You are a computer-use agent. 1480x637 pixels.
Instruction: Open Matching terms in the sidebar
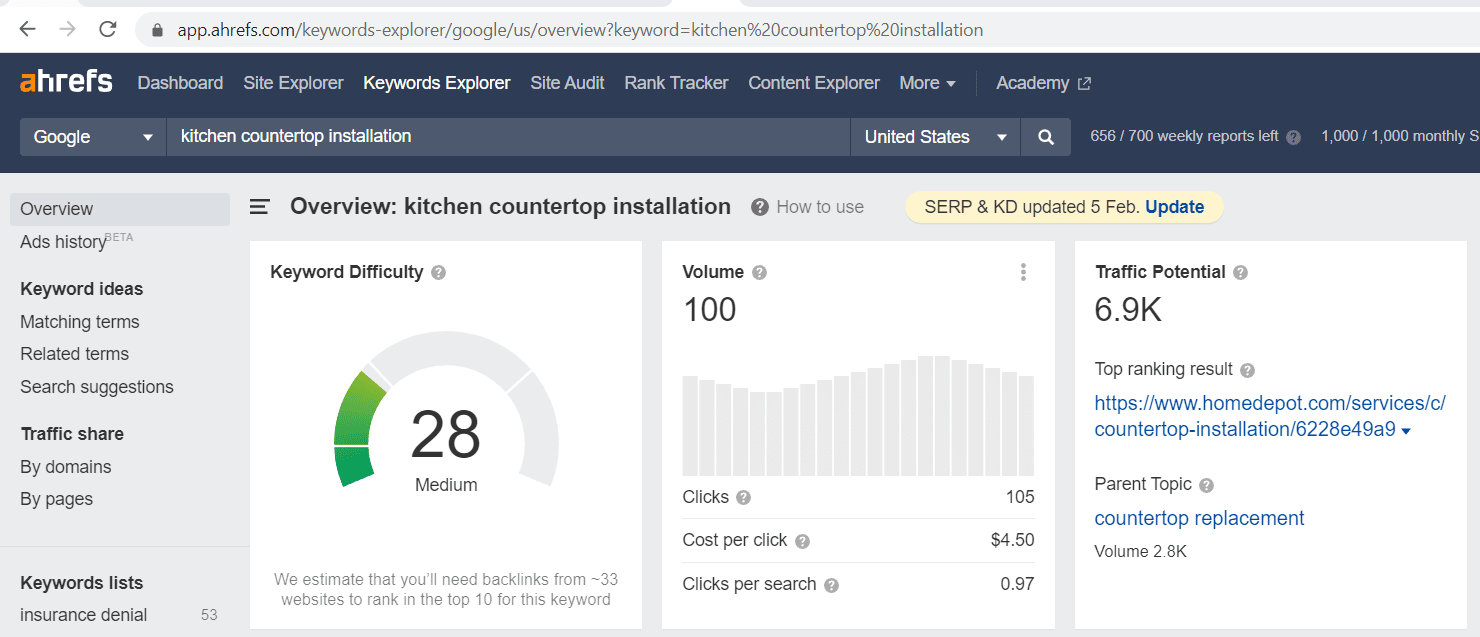[80, 322]
